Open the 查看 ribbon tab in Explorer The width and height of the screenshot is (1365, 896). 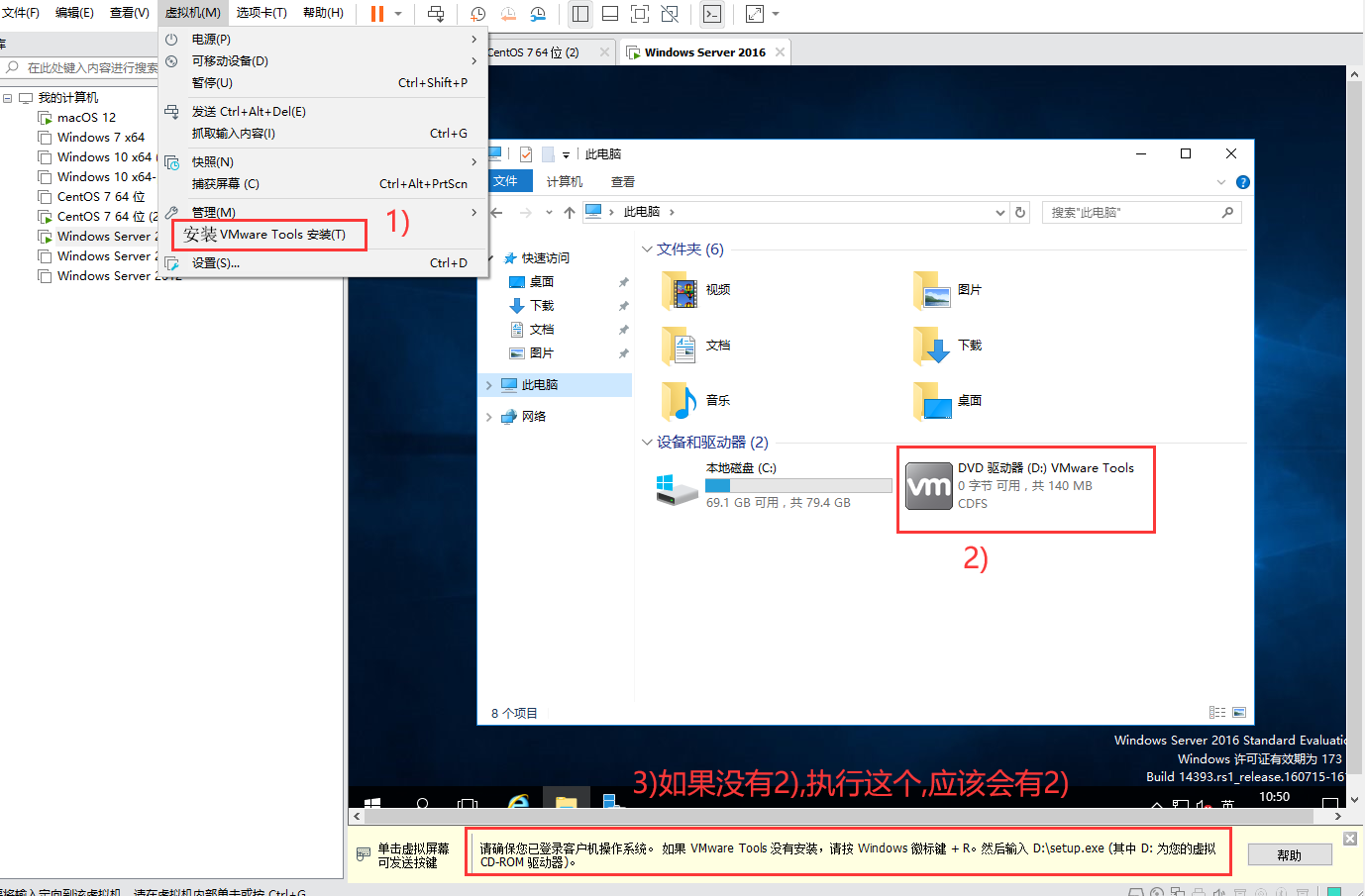pos(623,182)
